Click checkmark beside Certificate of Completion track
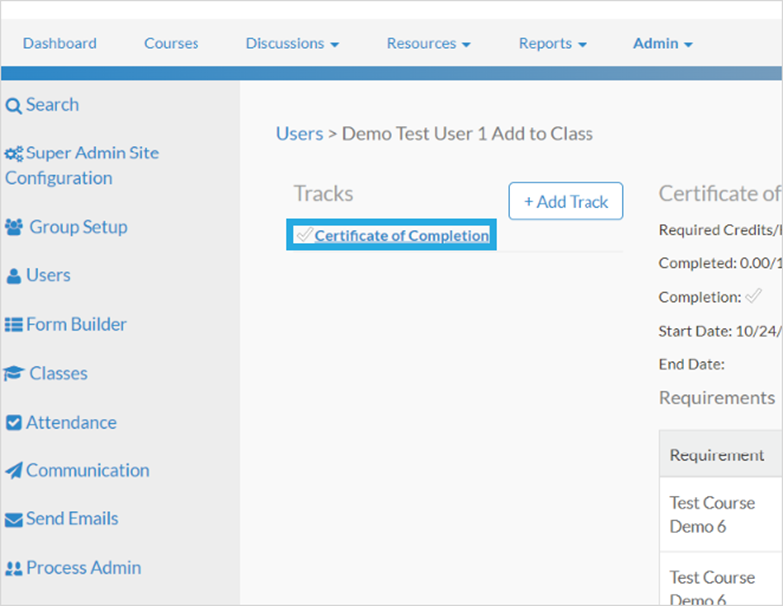This screenshot has width=783, height=606. (304, 234)
